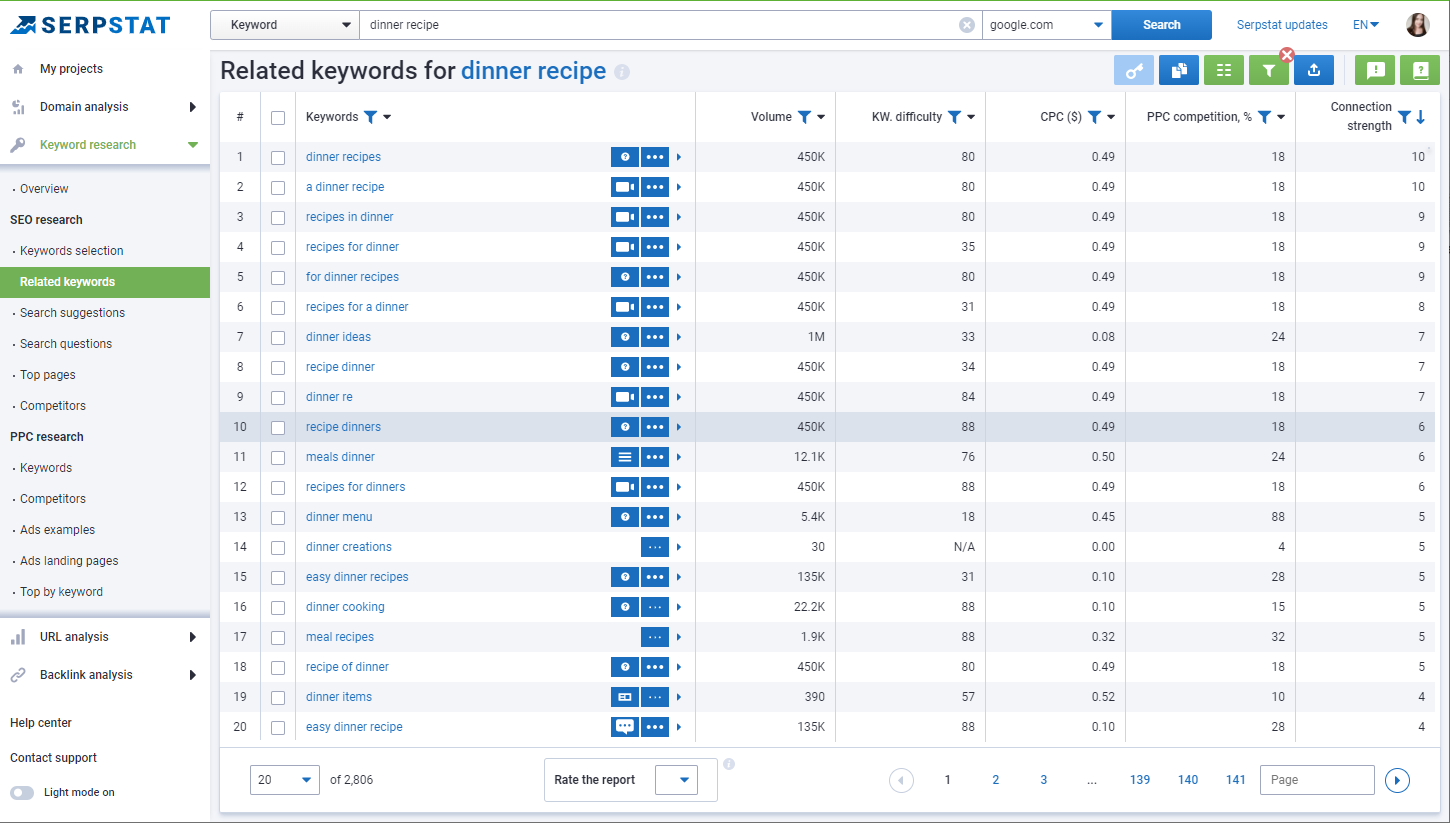This screenshot has height=823, width=1450.
Task: Click chat bubble icon for 'easy dinner recipe'
Action: [625, 727]
